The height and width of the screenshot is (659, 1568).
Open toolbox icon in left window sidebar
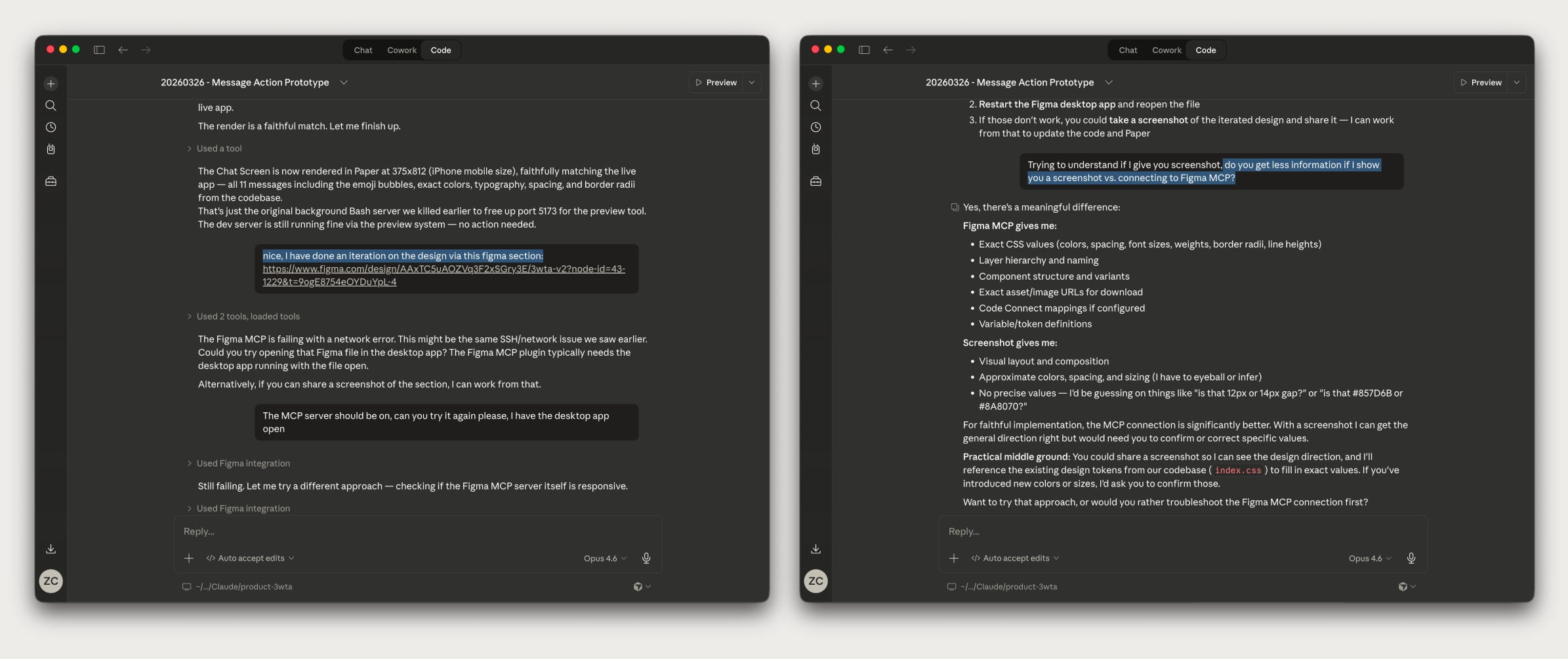coord(51,181)
